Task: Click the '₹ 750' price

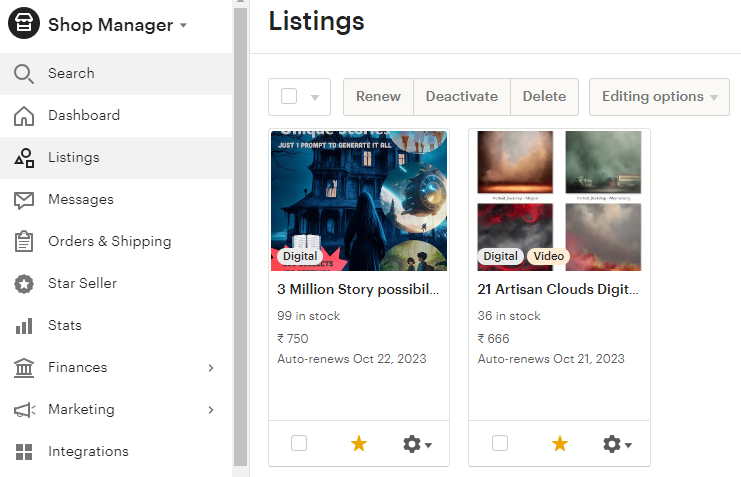Action: (293, 339)
